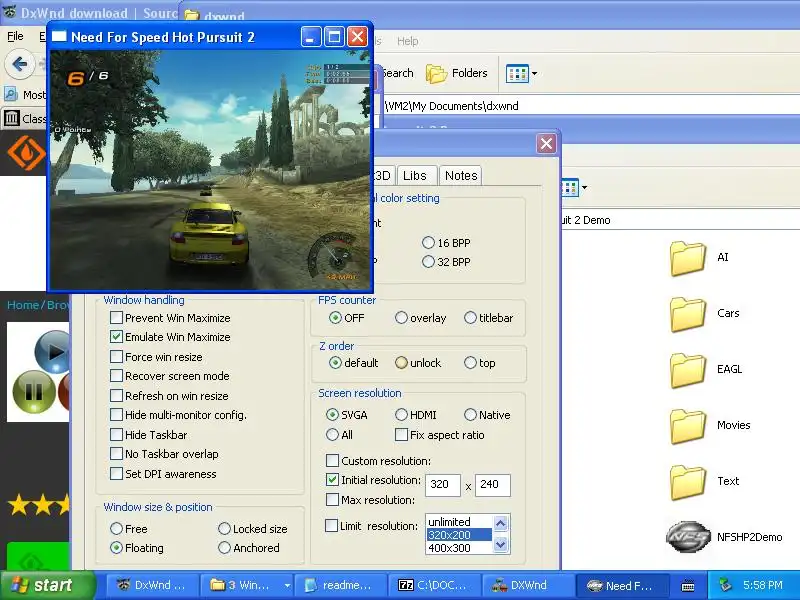The height and width of the screenshot is (600, 800).
Task: Expand the grouped 3 Windows taskbar dropdown
Action: coord(287,585)
